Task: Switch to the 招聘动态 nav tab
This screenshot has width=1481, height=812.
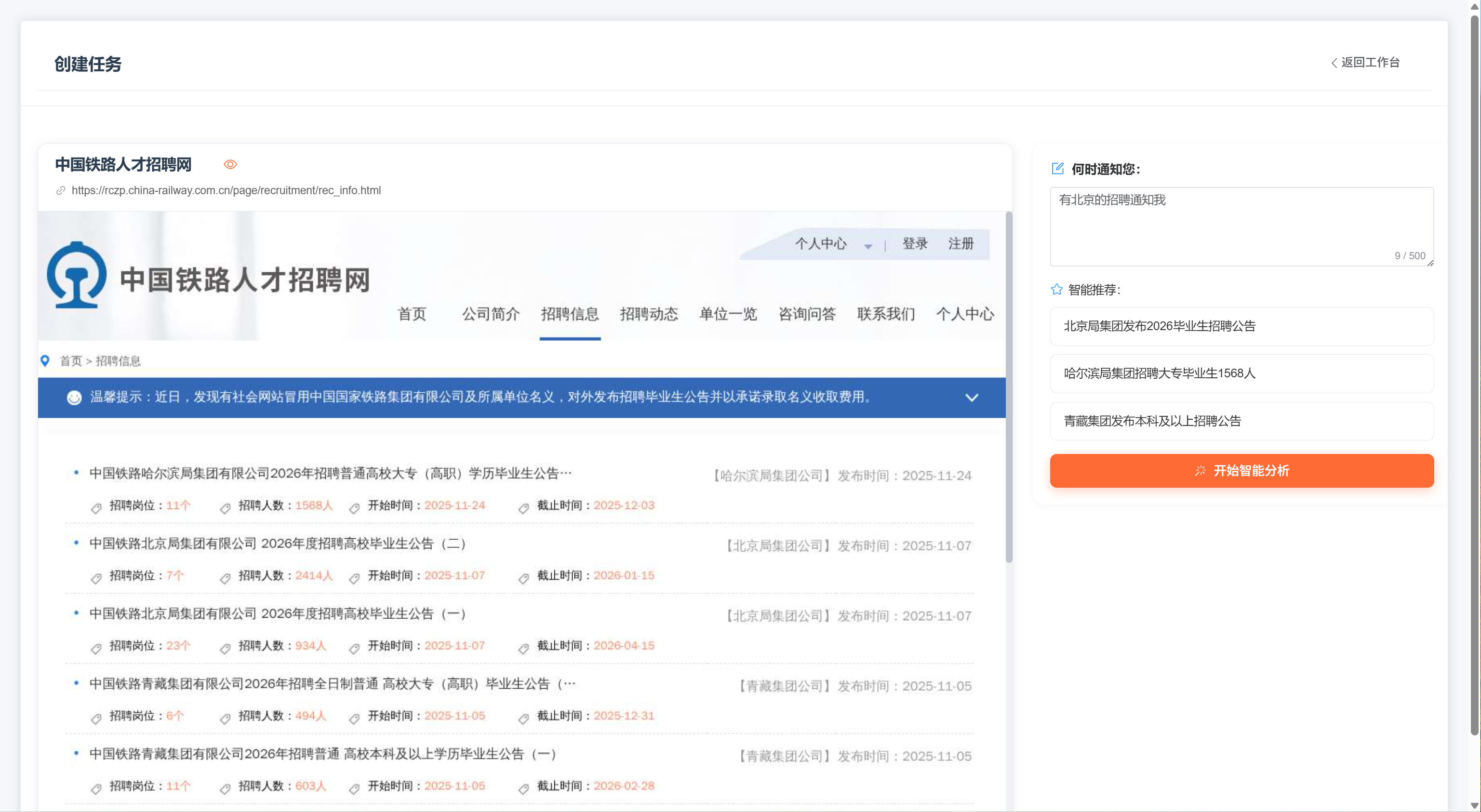Action: pos(649,314)
